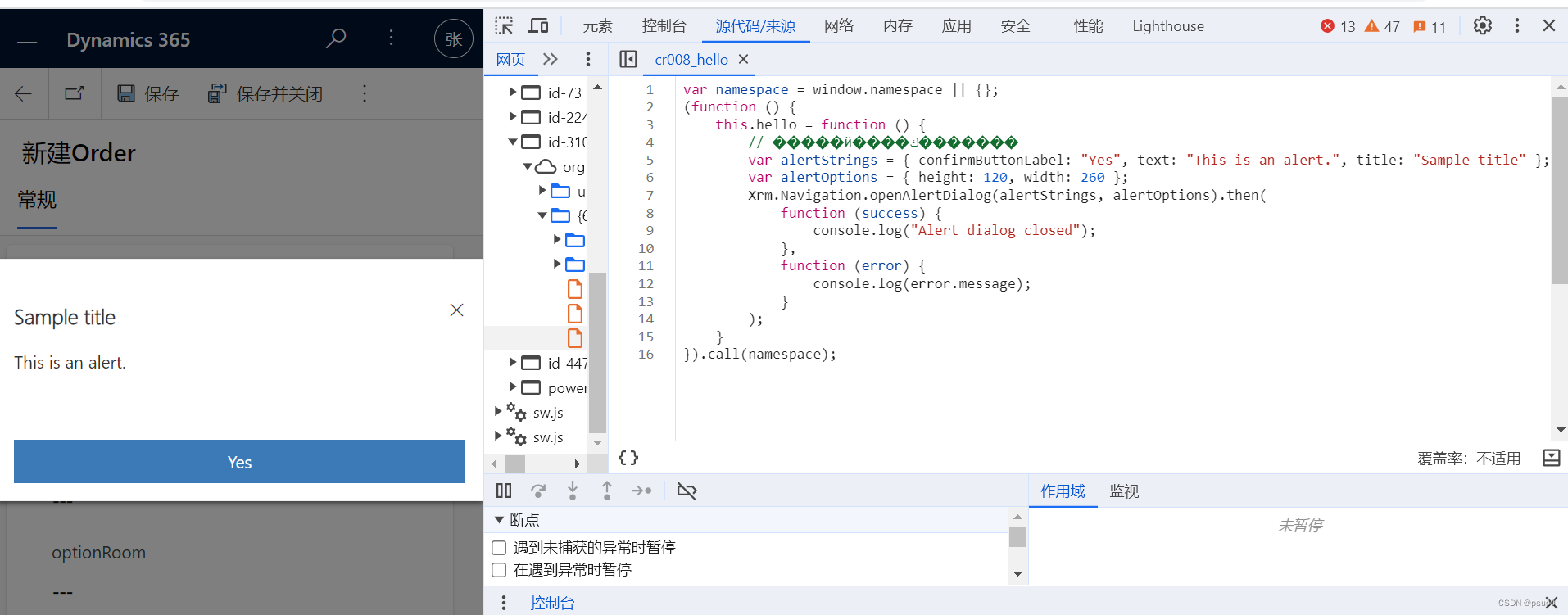Activate the inspect element picker icon

point(504,25)
